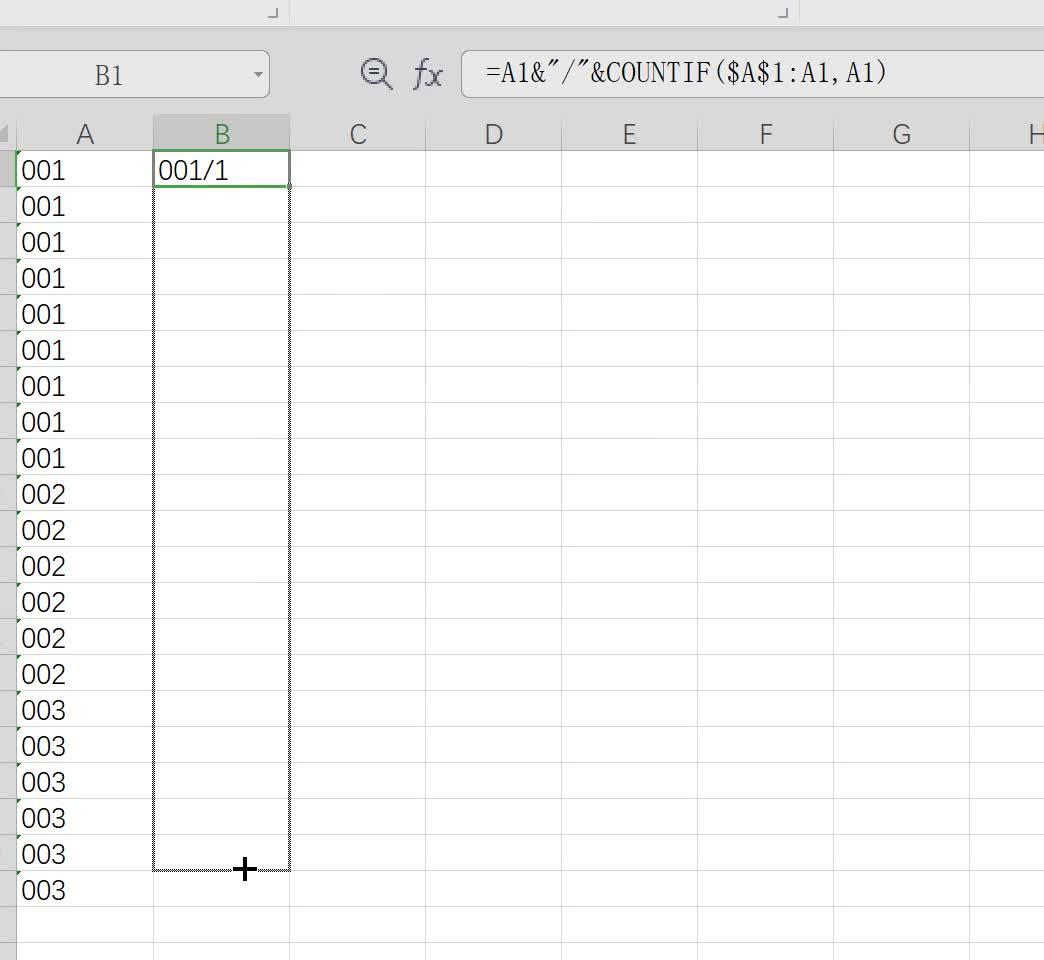Select the first 002 cell in column A
Viewport: 1044px width, 960px height.
coord(85,493)
